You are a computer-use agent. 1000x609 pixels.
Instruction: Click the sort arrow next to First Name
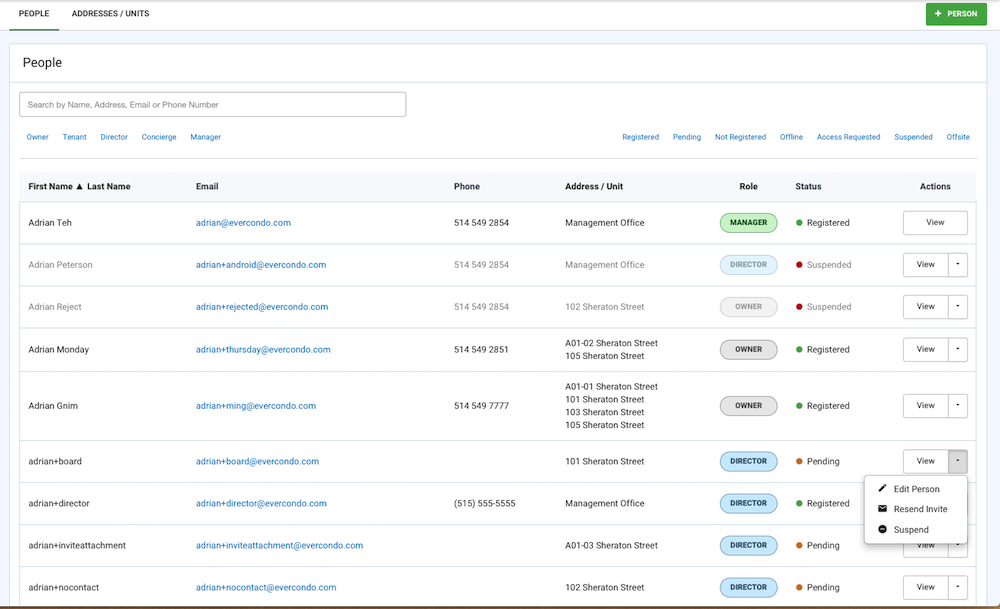(x=80, y=187)
